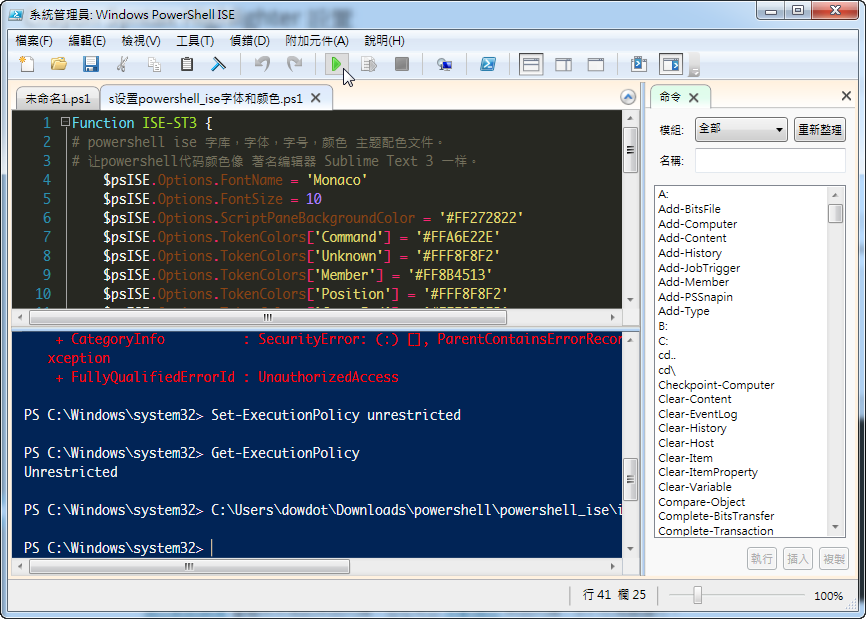Select Add-BitsFile in the command list

(689, 209)
